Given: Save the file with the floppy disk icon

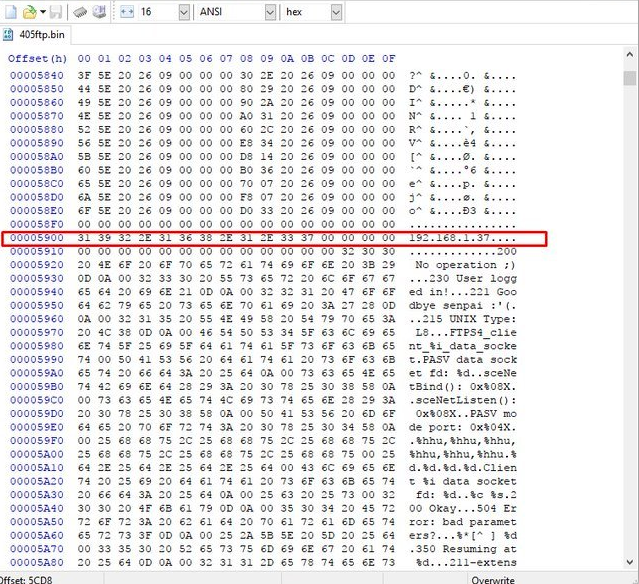Looking at the screenshot, I should [x=56, y=12].
